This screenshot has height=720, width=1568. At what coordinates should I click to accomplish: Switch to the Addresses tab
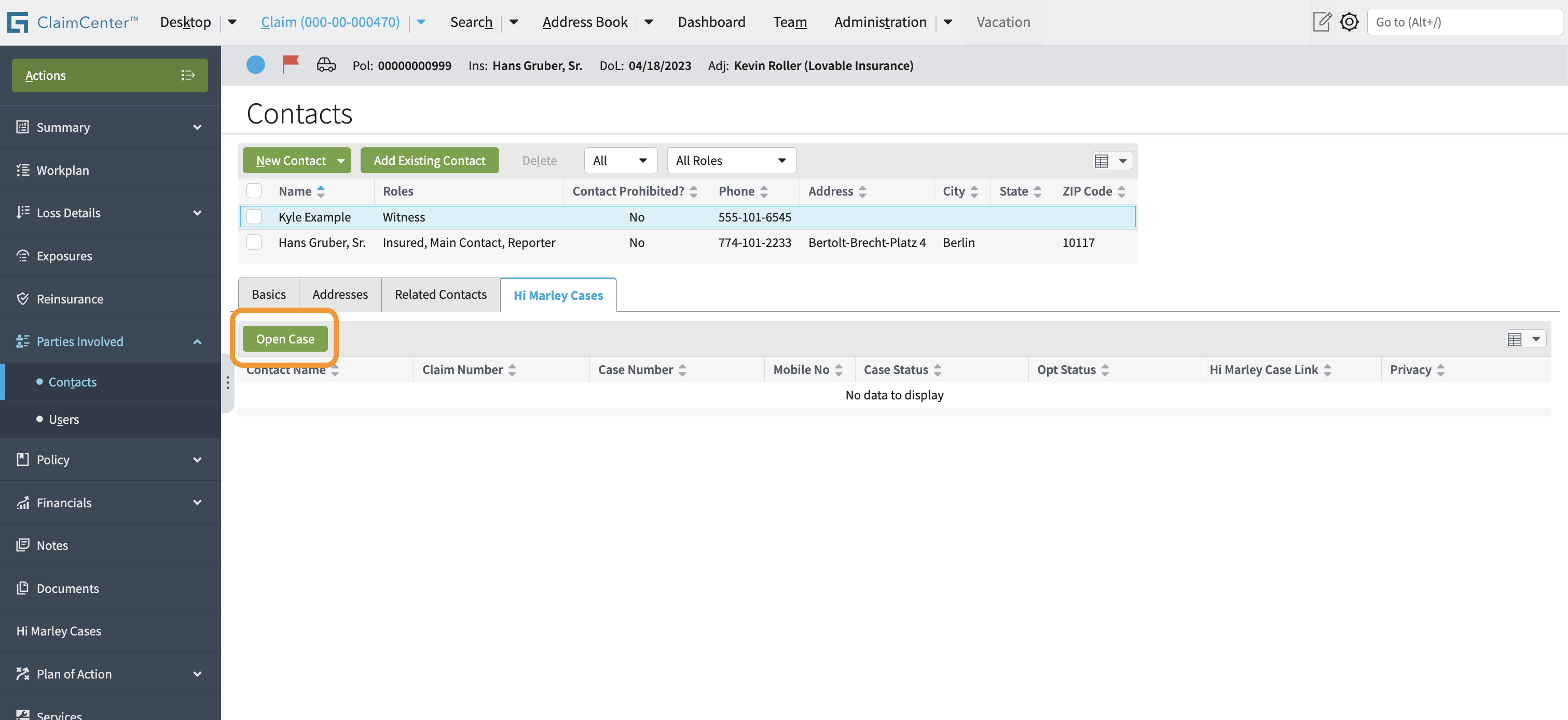tap(340, 295)
